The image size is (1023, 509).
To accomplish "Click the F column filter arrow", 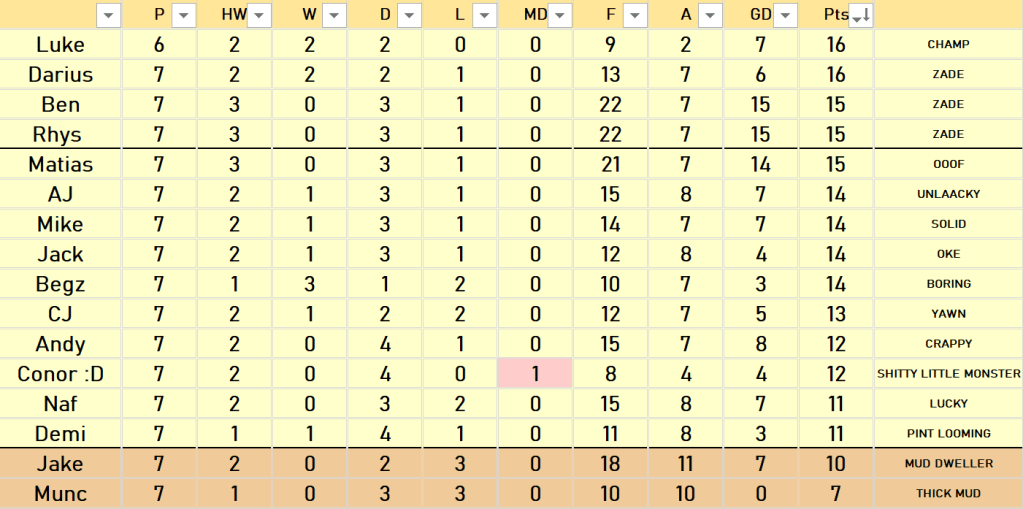I will click(x=635, y=15).
